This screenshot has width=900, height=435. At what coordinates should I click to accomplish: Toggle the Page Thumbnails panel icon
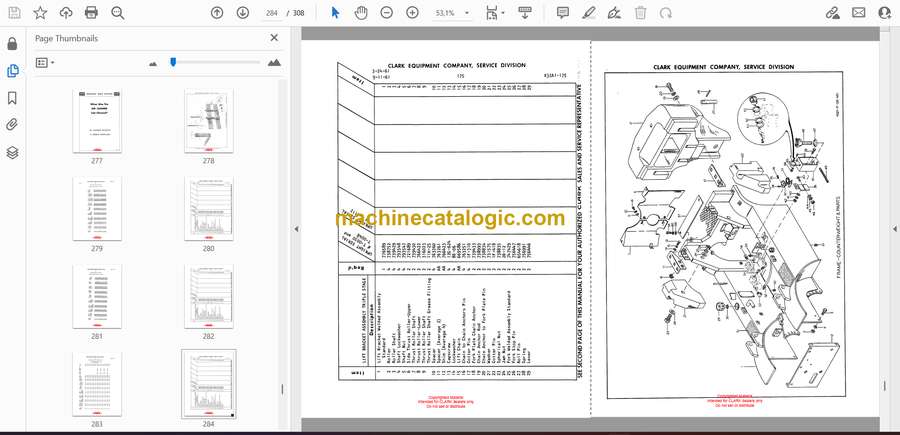[12, 71]
